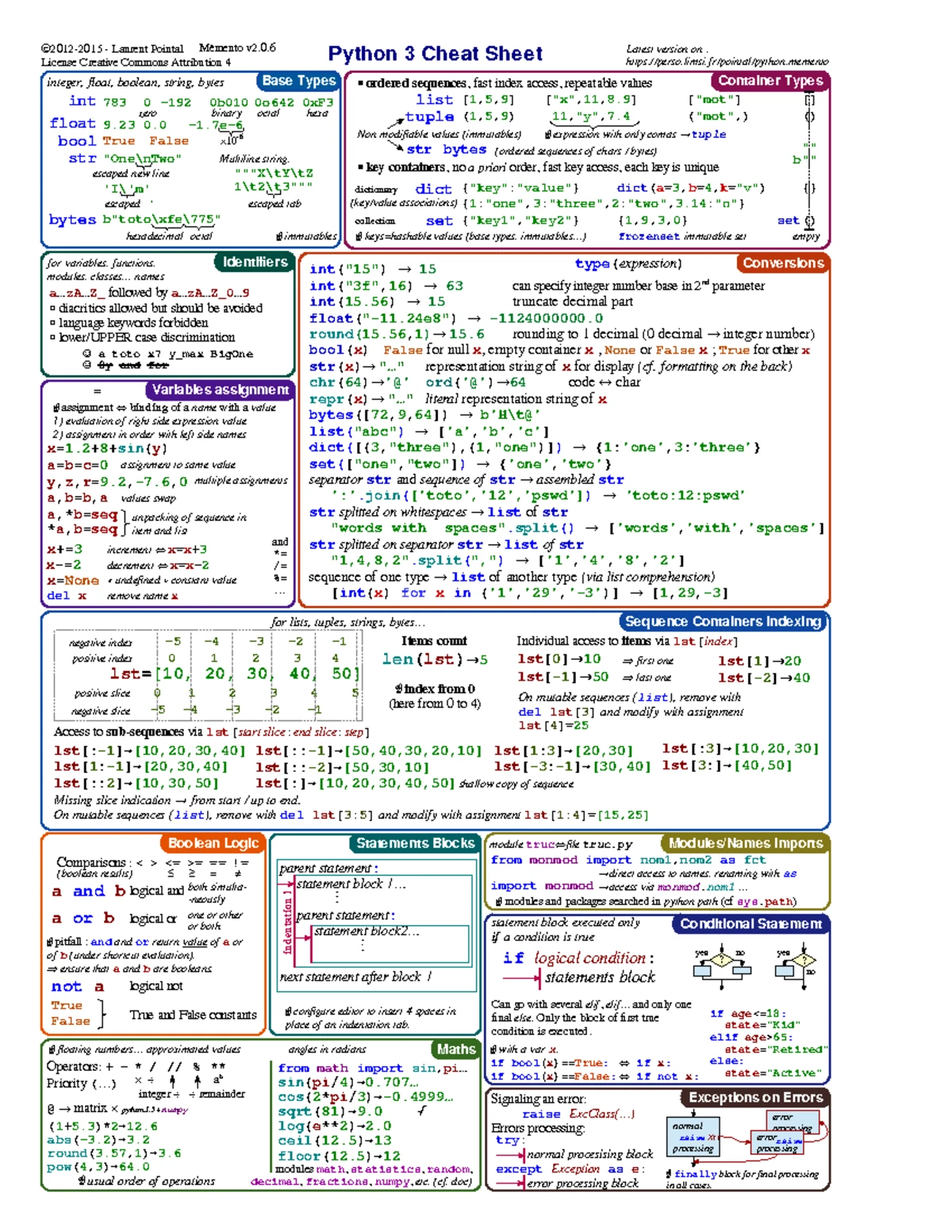This screenshot has height=1232, width=952.
Task: Select the 'Statements Blocks' section header
Action: pos(415,842)
